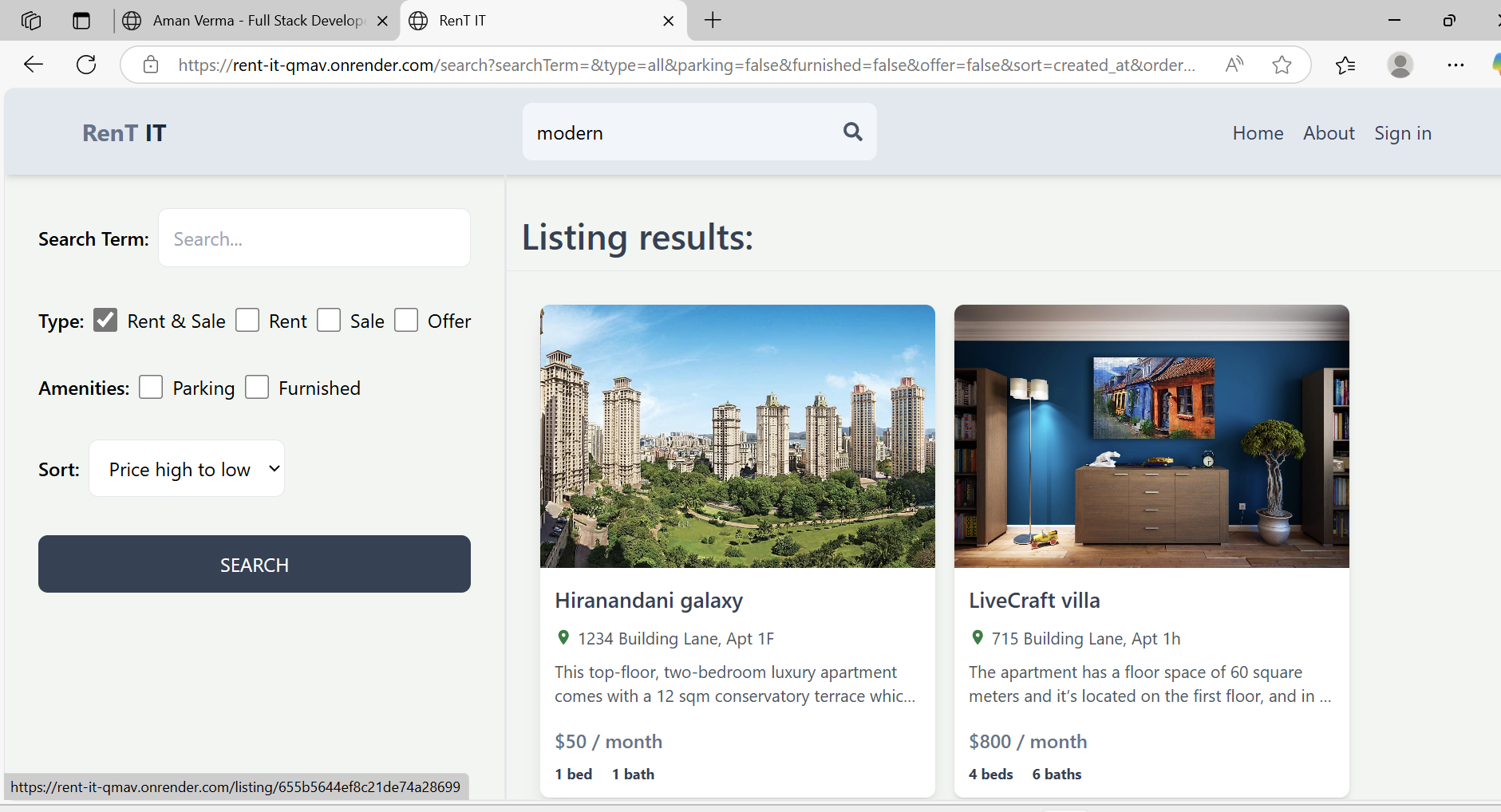Open the LiveCraft villa listing image

coord(1151,436)
